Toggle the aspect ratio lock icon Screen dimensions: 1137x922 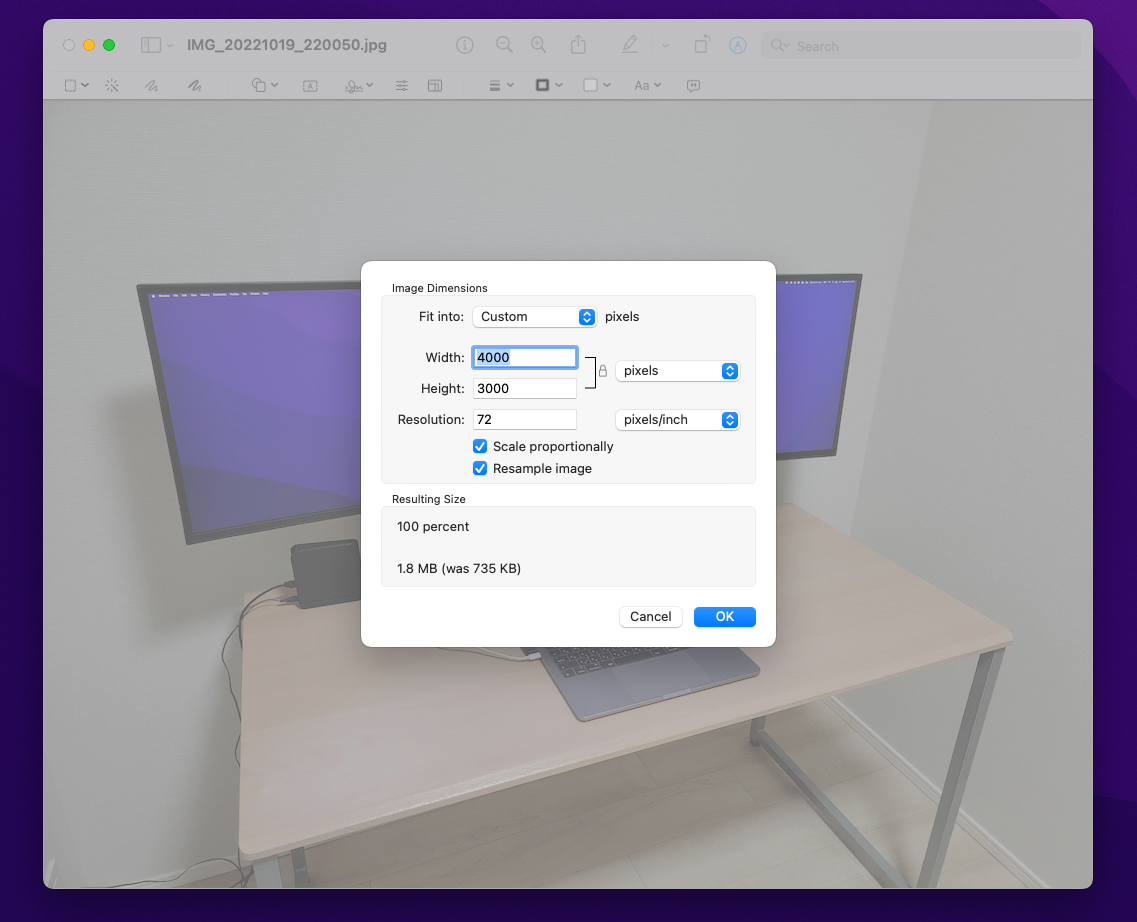pos(603,371)
